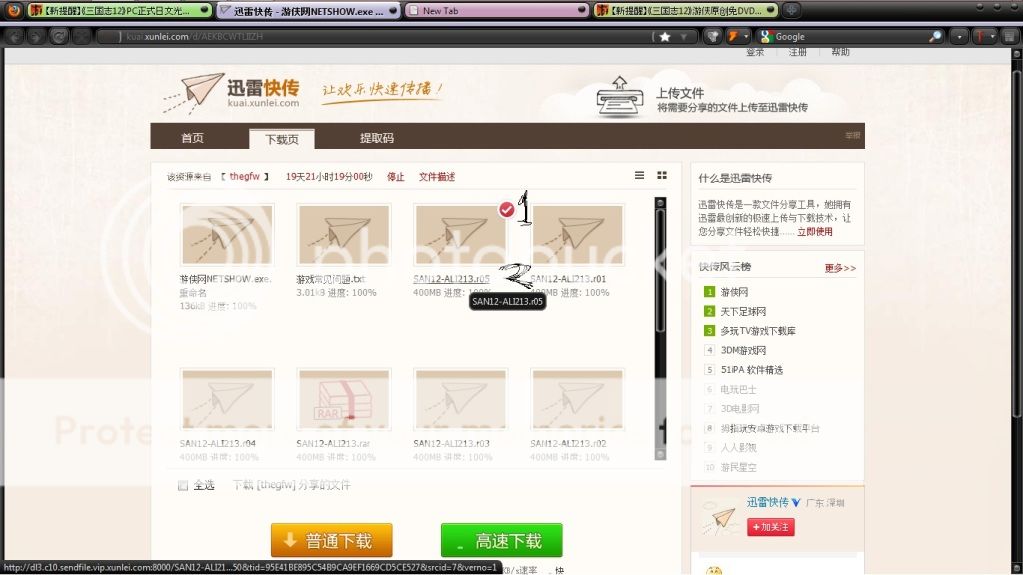Click the weibo paper plane avatar
The image size is (1023, 575).
pos(719,520)
